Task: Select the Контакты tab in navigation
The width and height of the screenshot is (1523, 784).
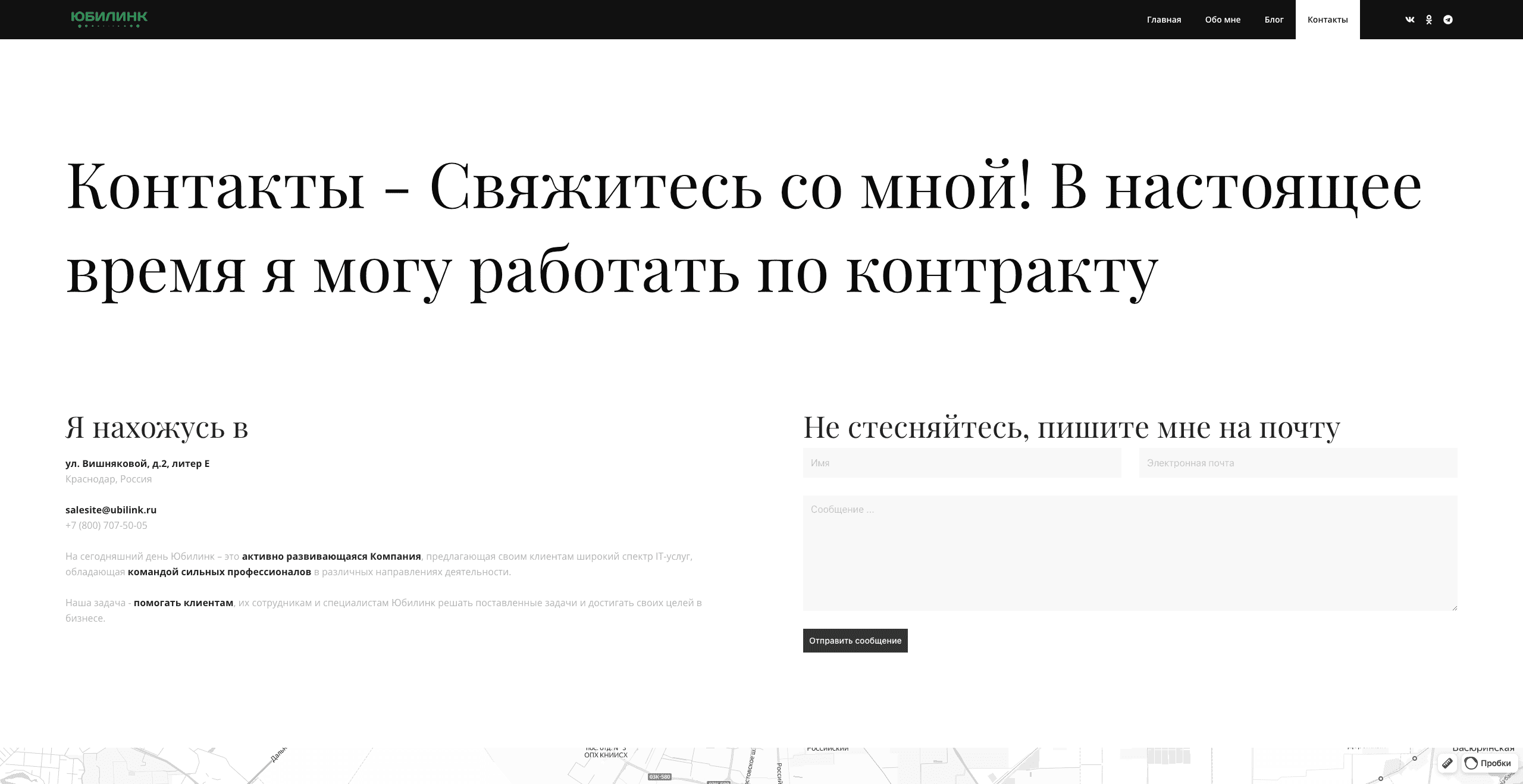Action: coord(1327,20)
